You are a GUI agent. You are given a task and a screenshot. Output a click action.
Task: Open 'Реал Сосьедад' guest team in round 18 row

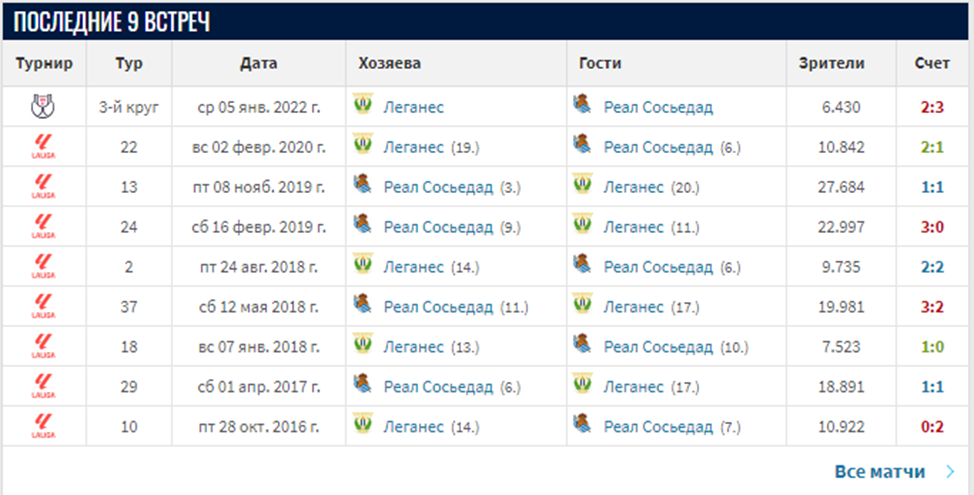coord(658,347)
